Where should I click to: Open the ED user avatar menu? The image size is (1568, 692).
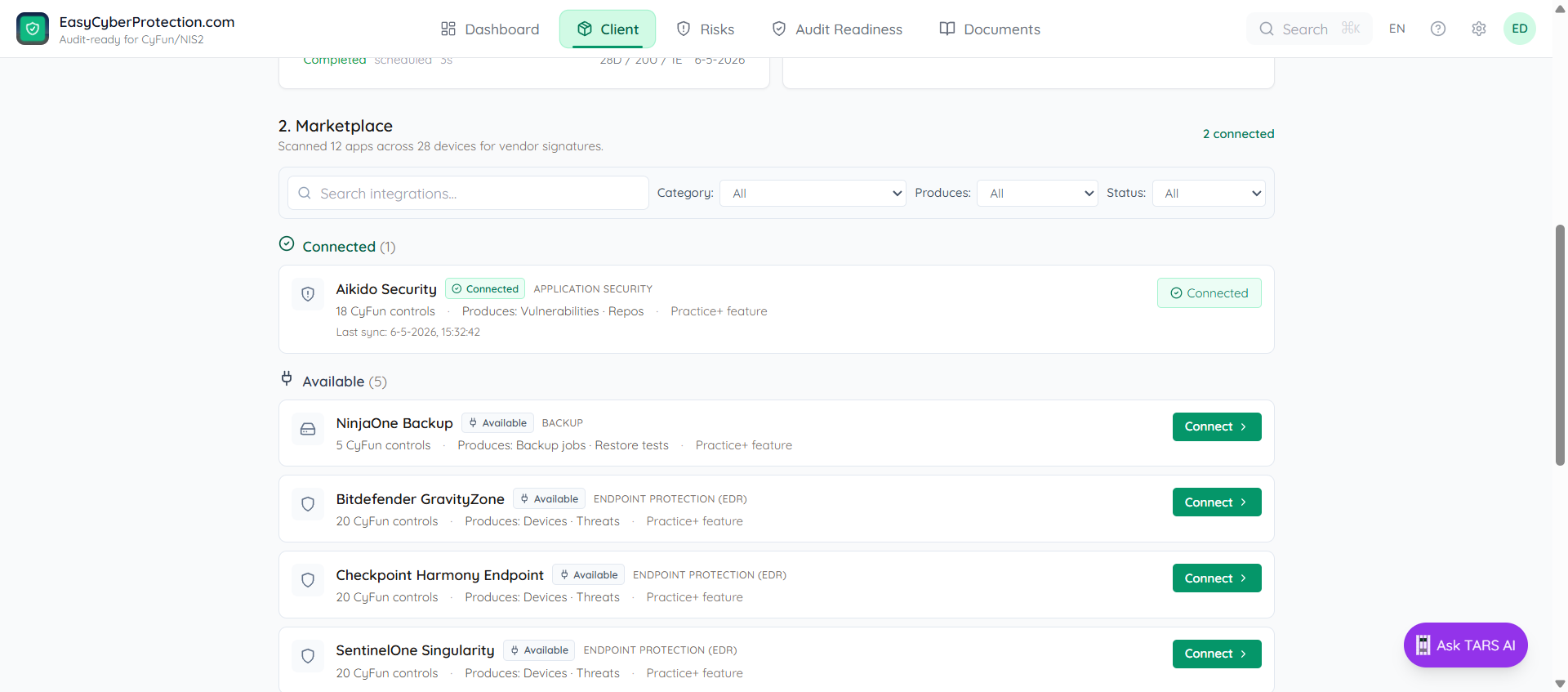1520,29
